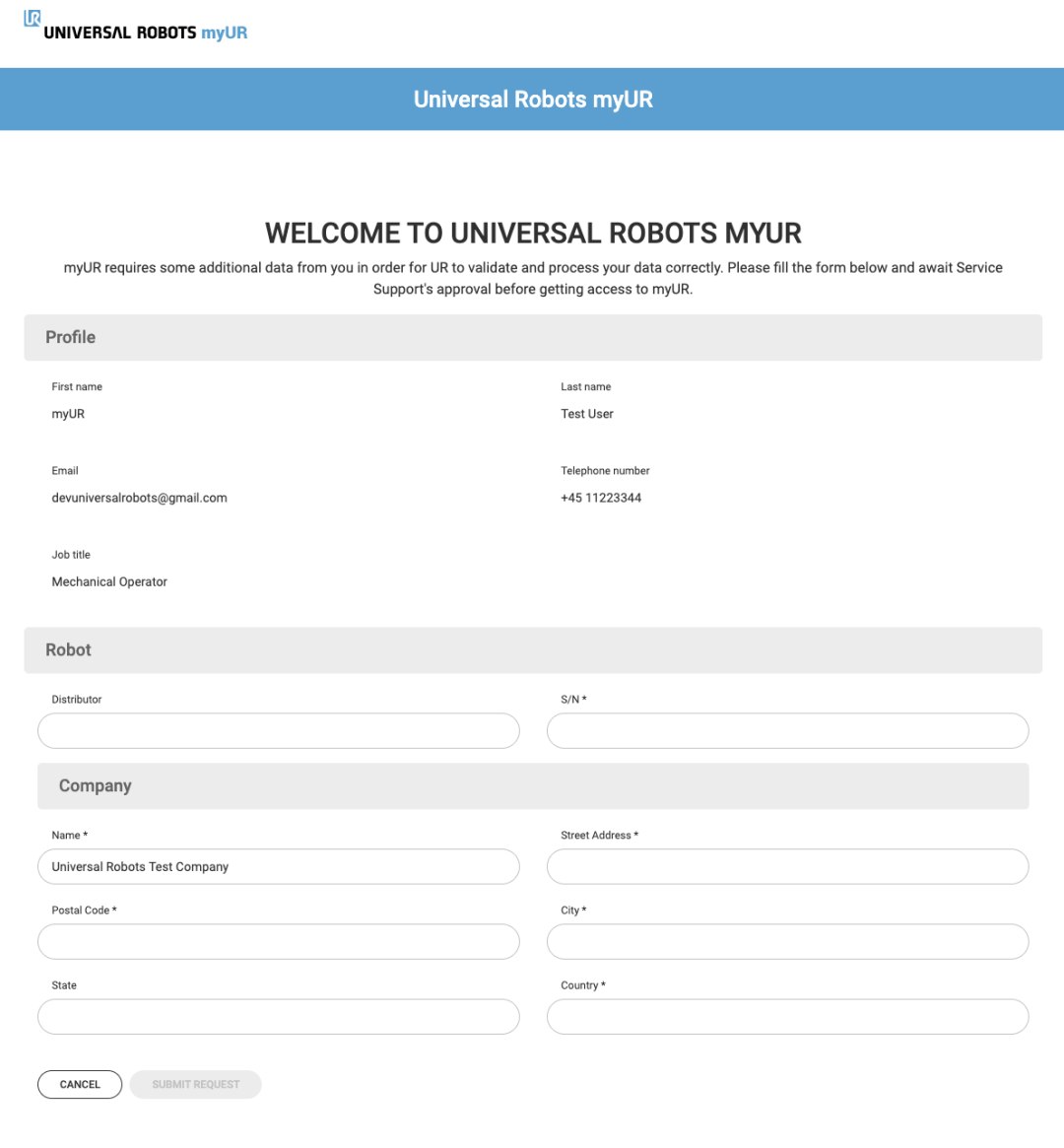This screenshot has width=1064, height=1148.
Task: Click the Distributor input field
Action: click(x=279, y=730)
